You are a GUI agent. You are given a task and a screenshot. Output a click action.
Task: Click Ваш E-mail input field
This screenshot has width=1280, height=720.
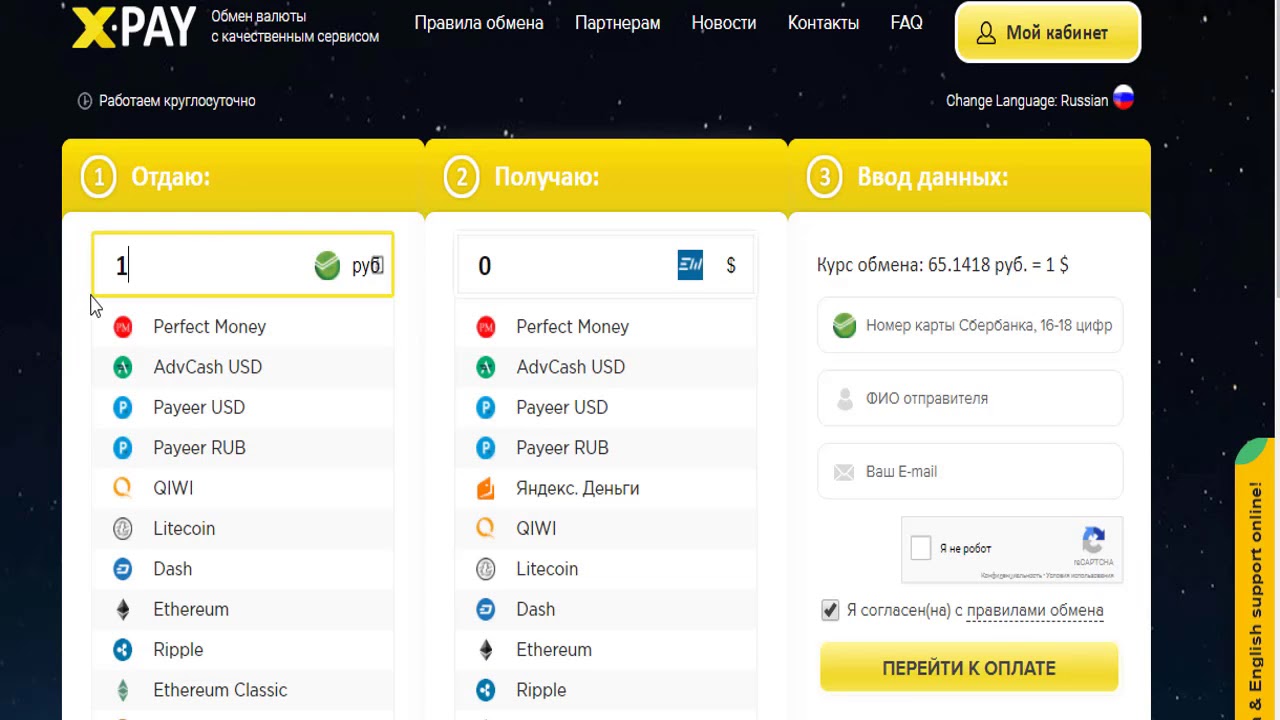point(970,471)
